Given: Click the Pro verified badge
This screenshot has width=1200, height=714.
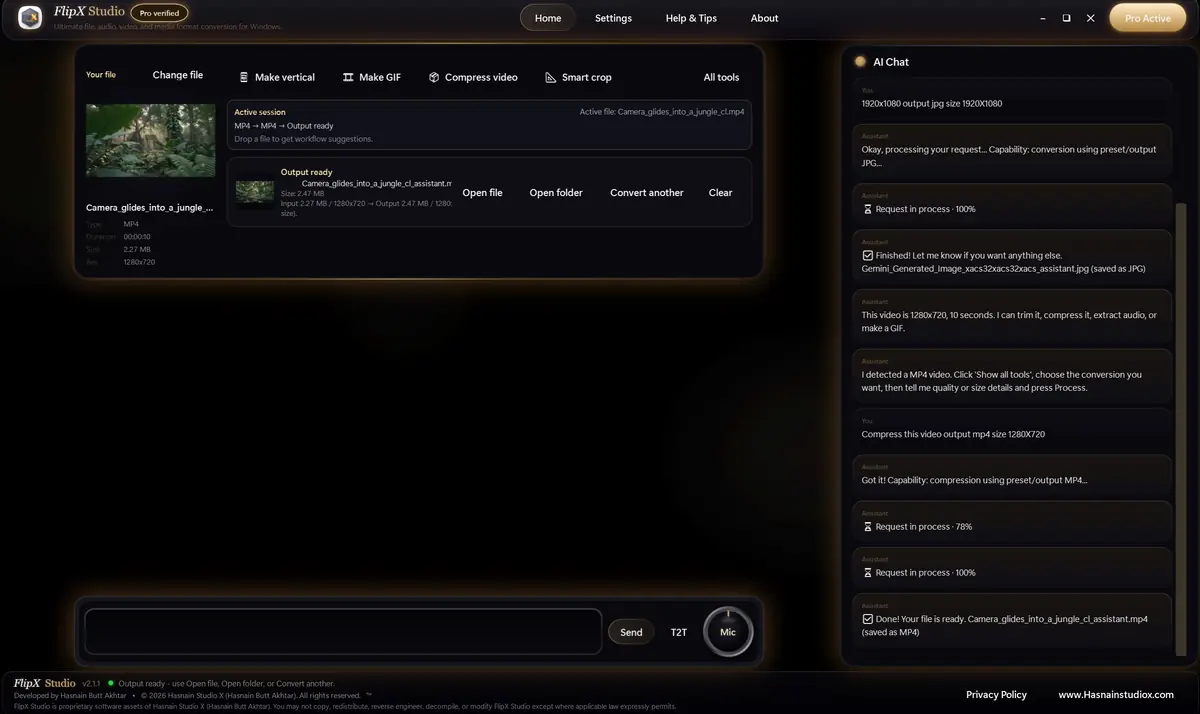Looking at the screenshot, I should coord(159,14).
